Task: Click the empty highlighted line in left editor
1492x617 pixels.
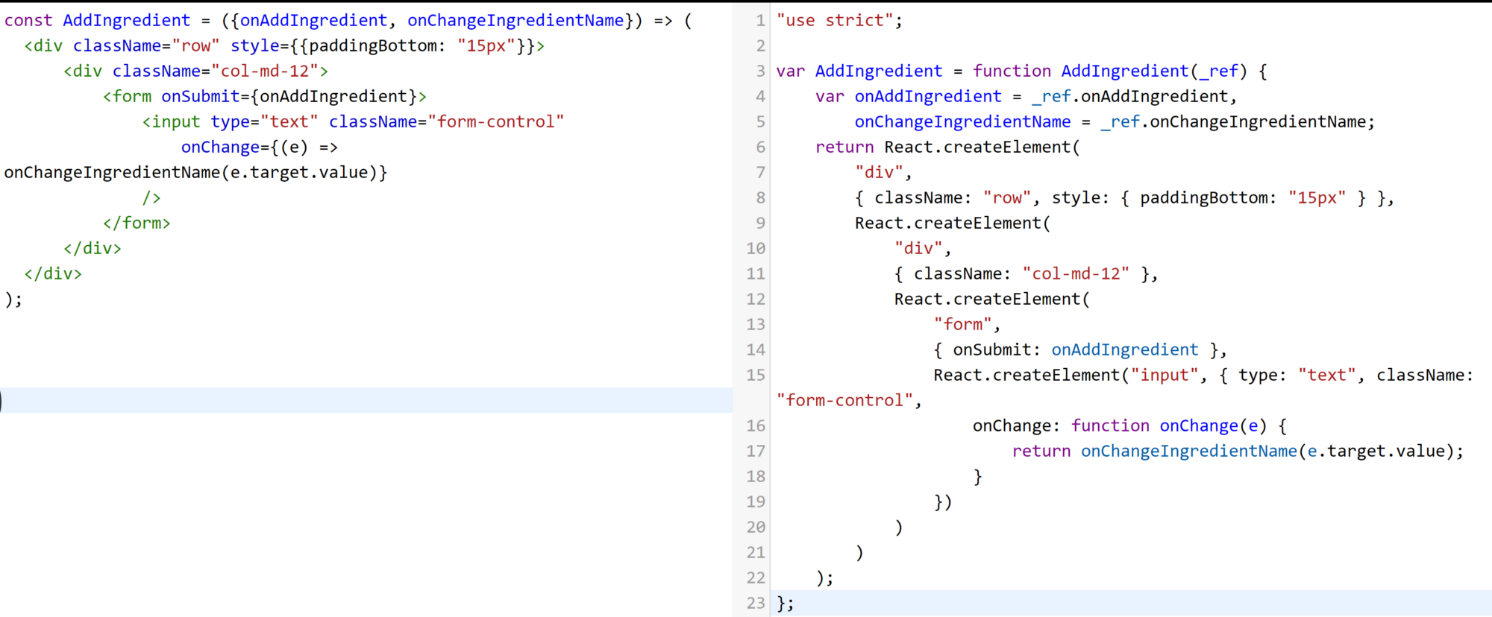Action: tap(366, 400)
